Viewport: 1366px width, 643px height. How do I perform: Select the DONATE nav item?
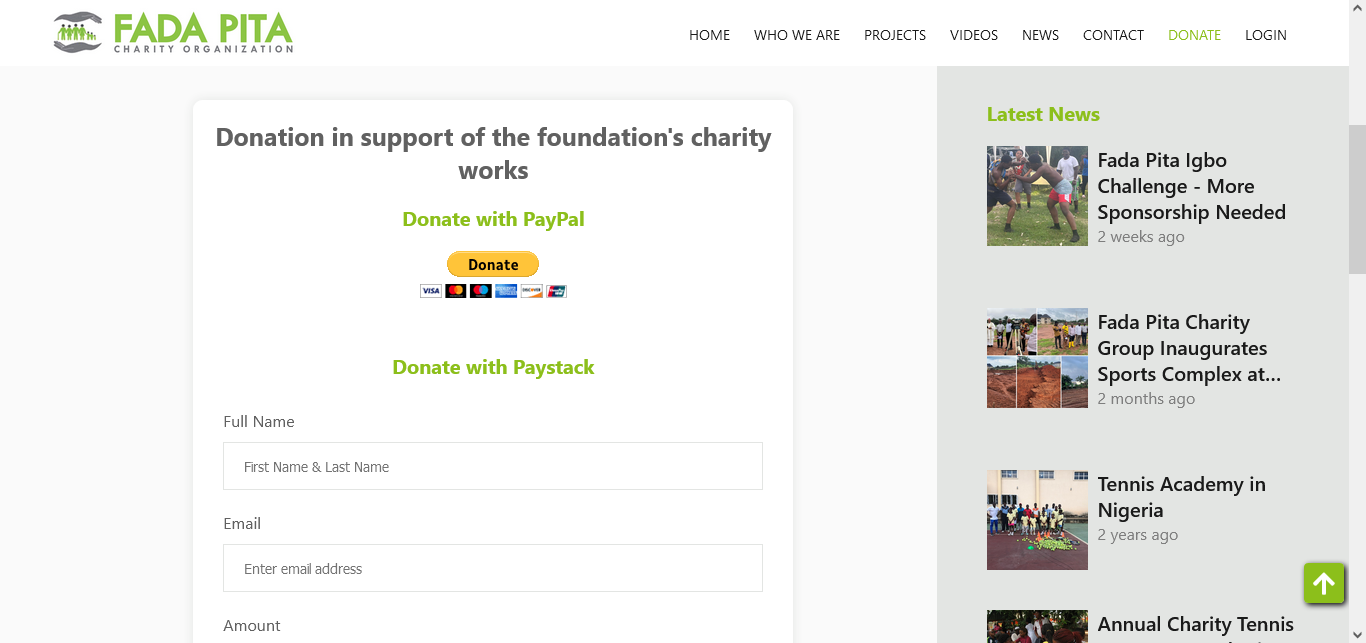point(1194,35)
